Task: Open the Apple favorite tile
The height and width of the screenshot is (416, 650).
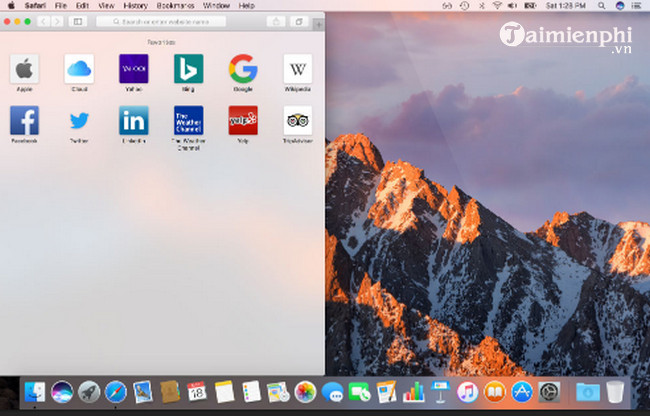Action: point(24,69)
